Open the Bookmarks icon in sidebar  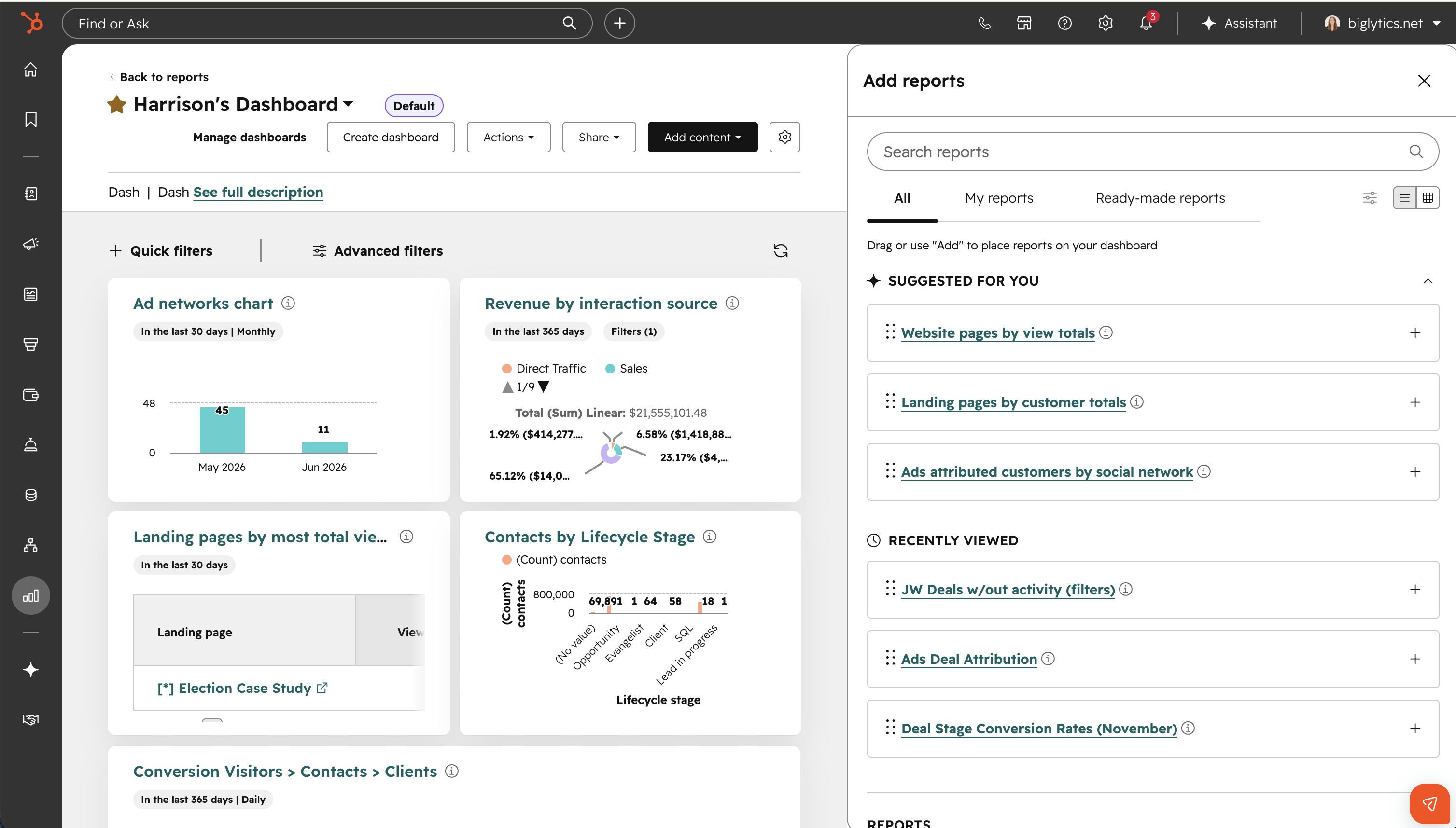click(x=31, y=120)
